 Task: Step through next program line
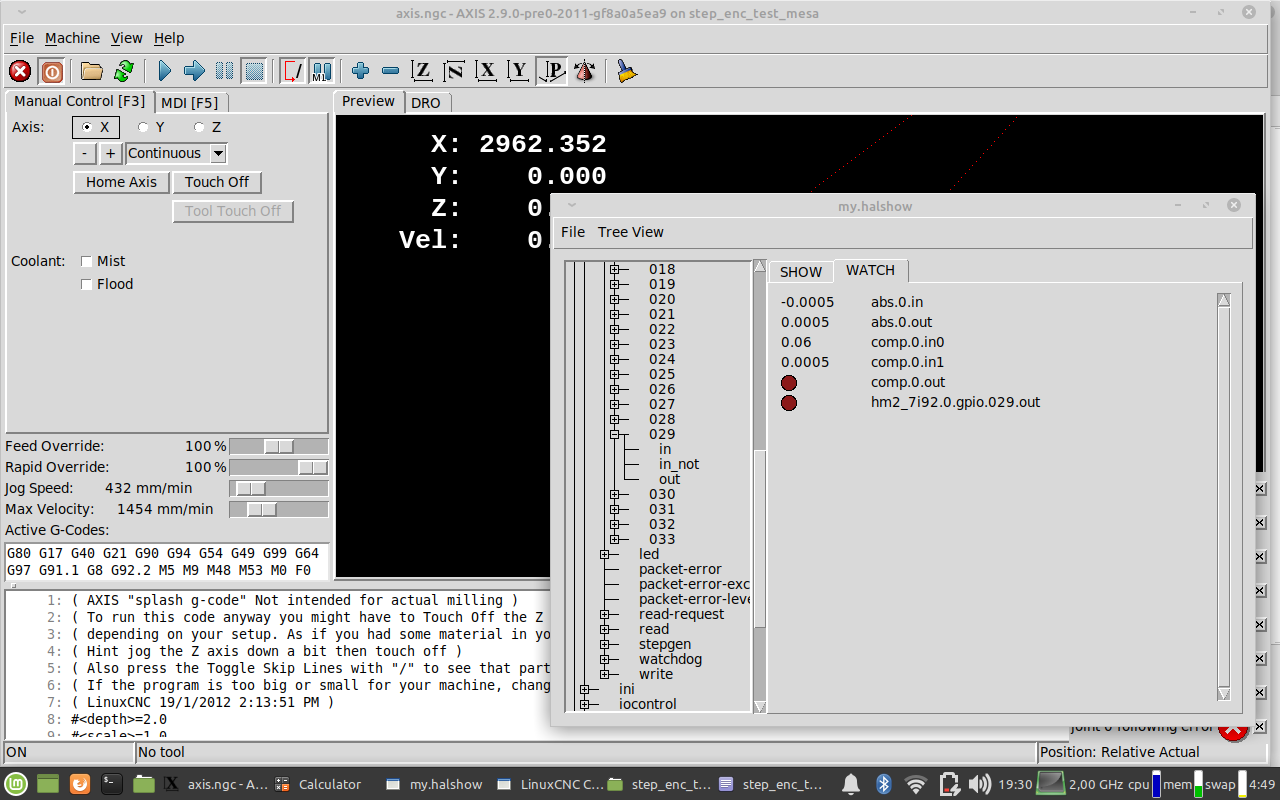195,71
